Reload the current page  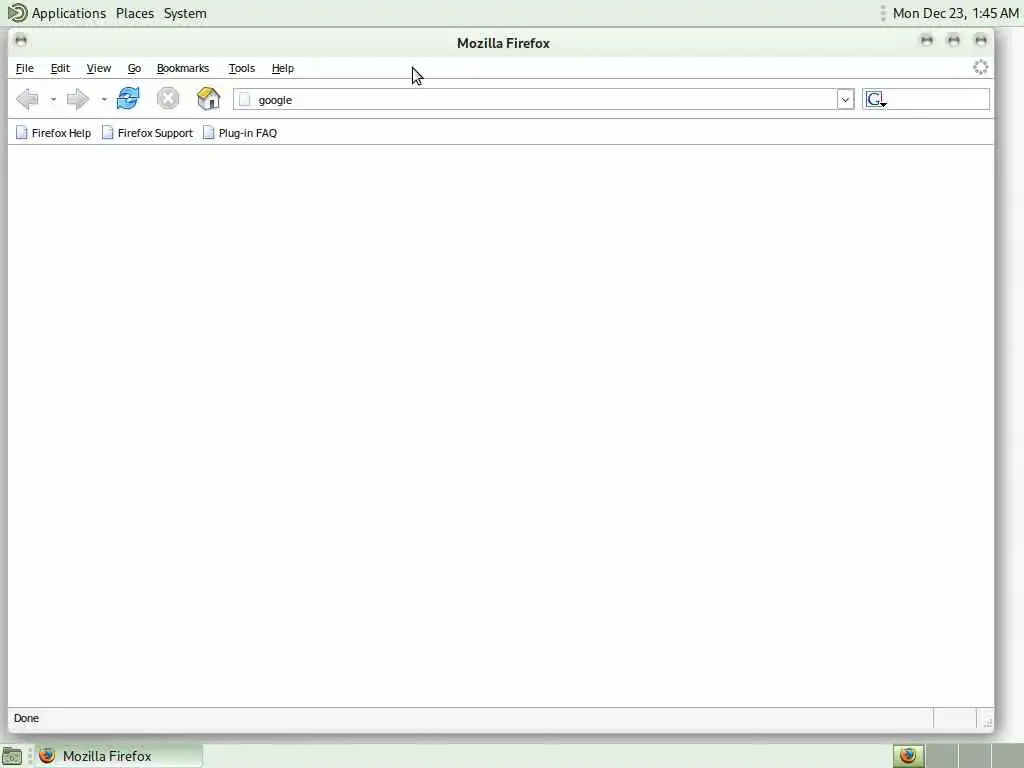[128, 99]
